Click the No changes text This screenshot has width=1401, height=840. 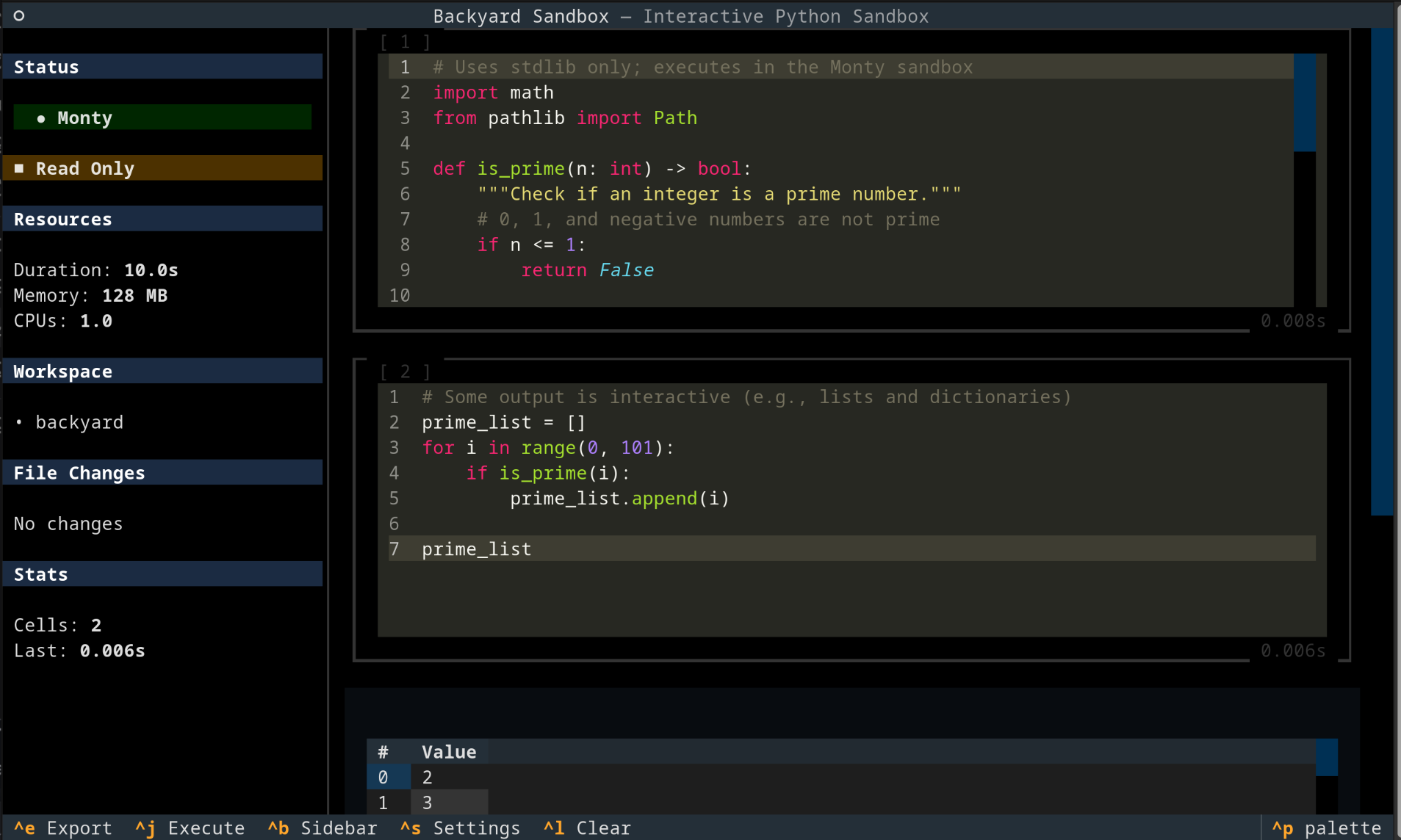tap(68, 524)
